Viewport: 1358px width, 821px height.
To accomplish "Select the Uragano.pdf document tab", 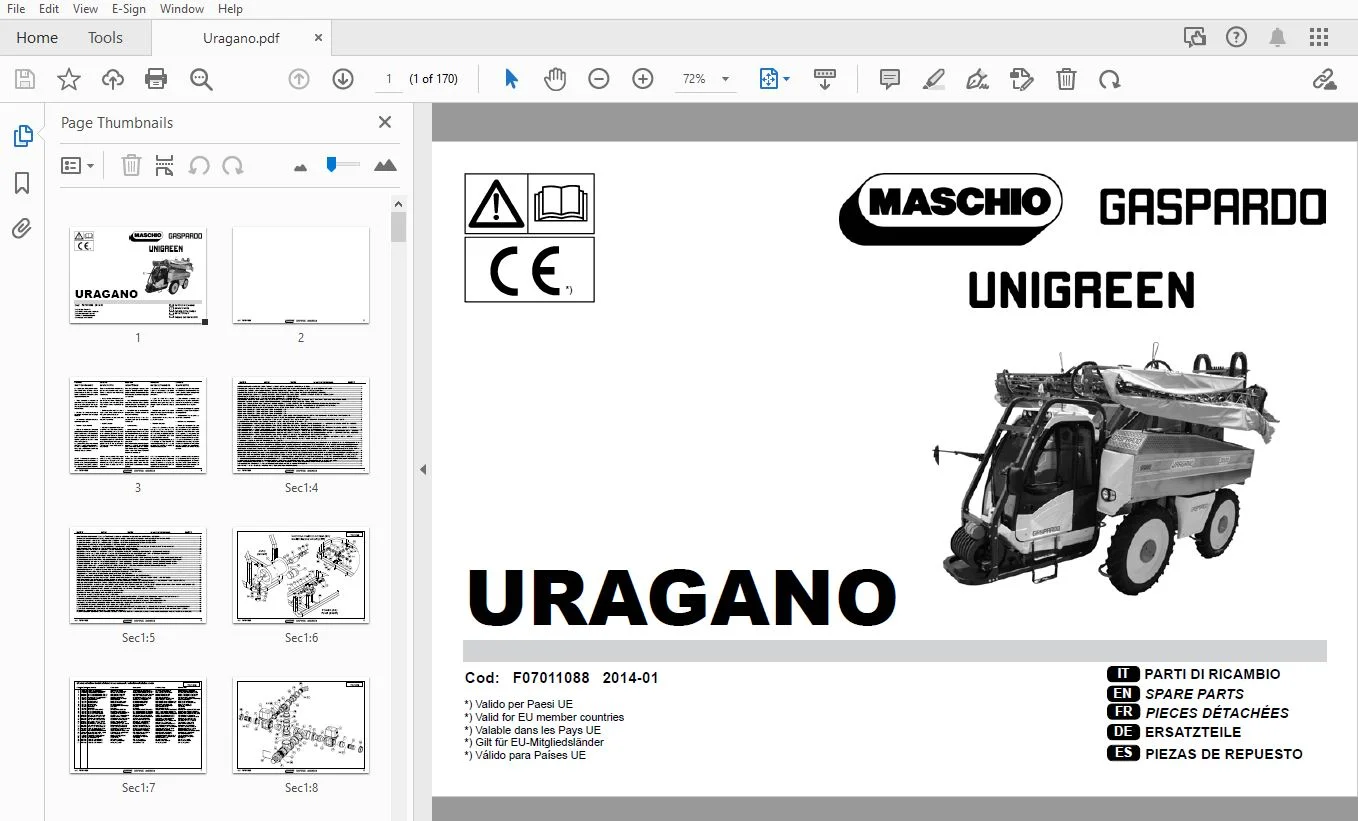I will click(241, 38).
